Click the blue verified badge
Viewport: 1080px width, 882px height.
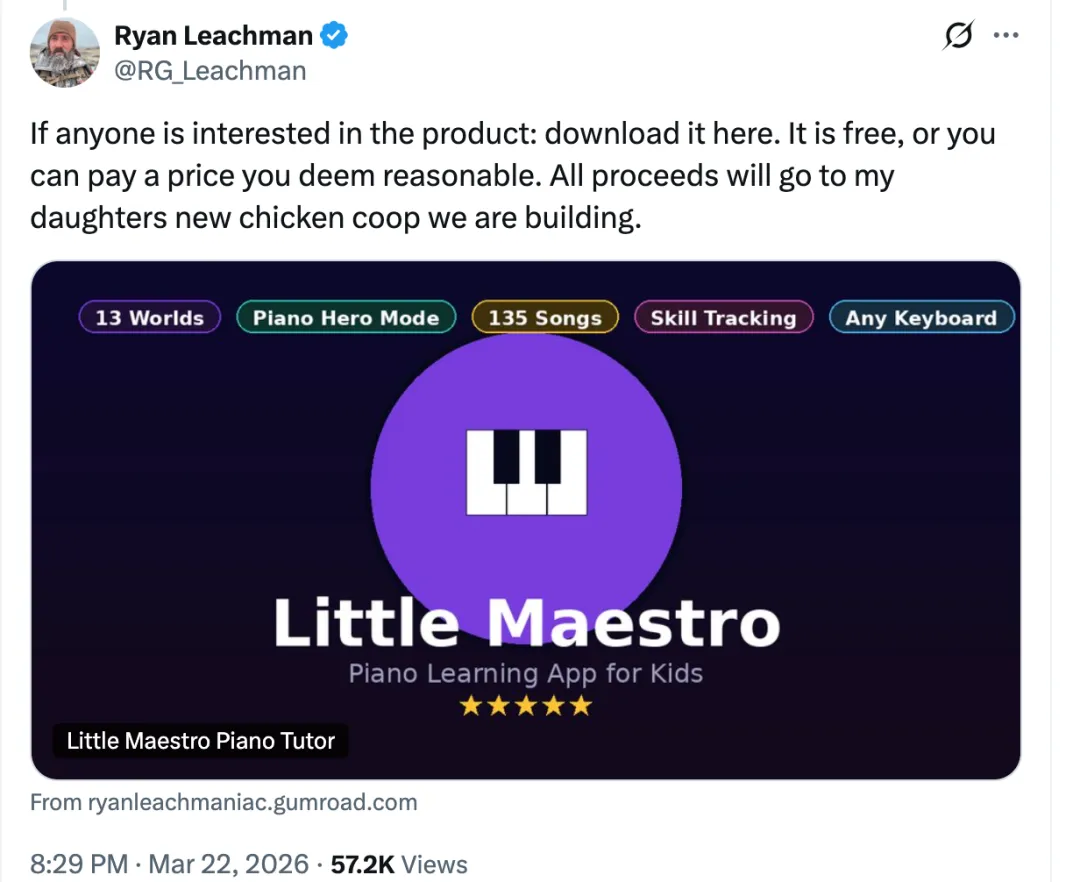point(334,37)
